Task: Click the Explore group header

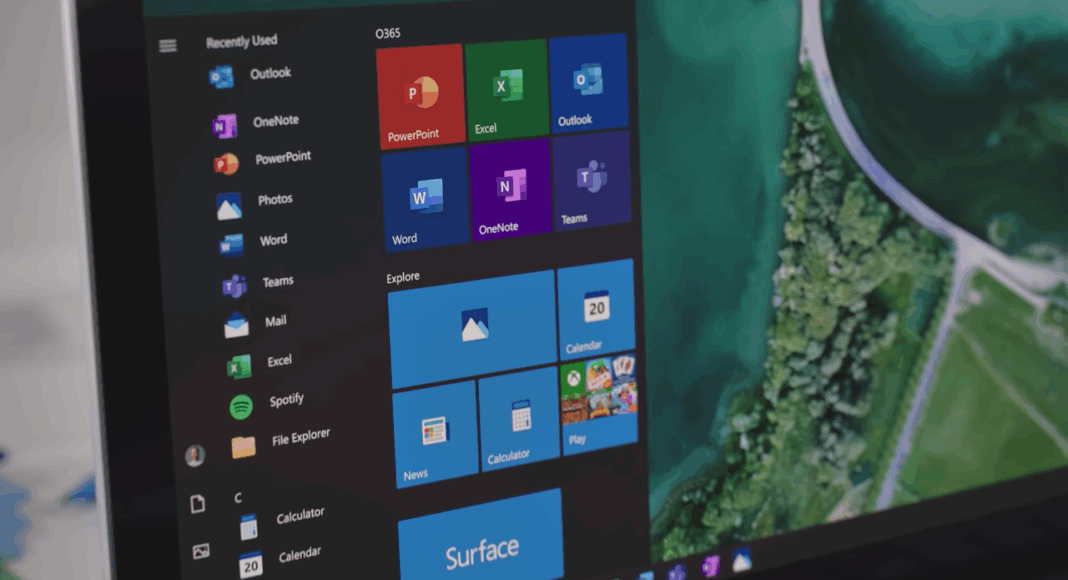Action: click(x=403, y=277)
